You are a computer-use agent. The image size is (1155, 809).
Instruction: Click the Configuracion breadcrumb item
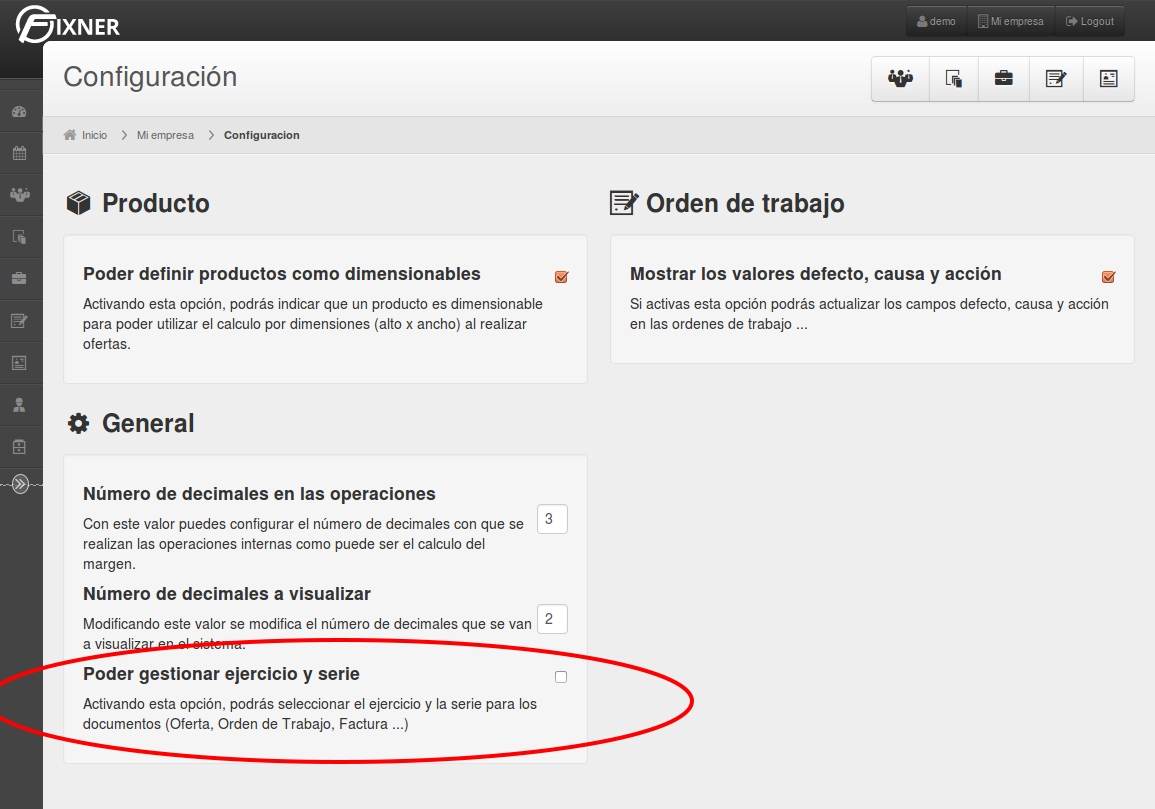coord(261,135)
